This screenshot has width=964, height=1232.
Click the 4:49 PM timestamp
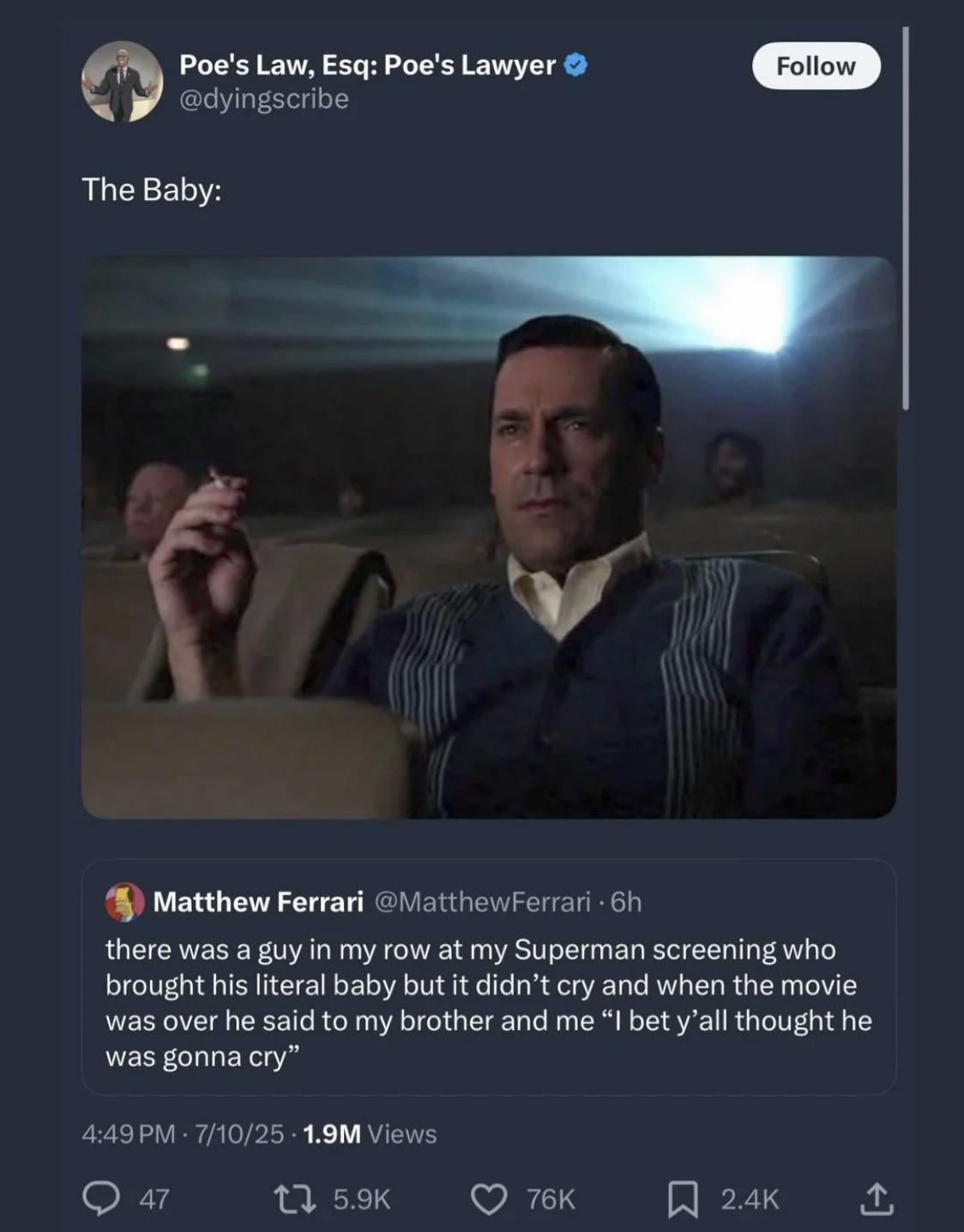pyautogui.click(x=129, y=1133)
